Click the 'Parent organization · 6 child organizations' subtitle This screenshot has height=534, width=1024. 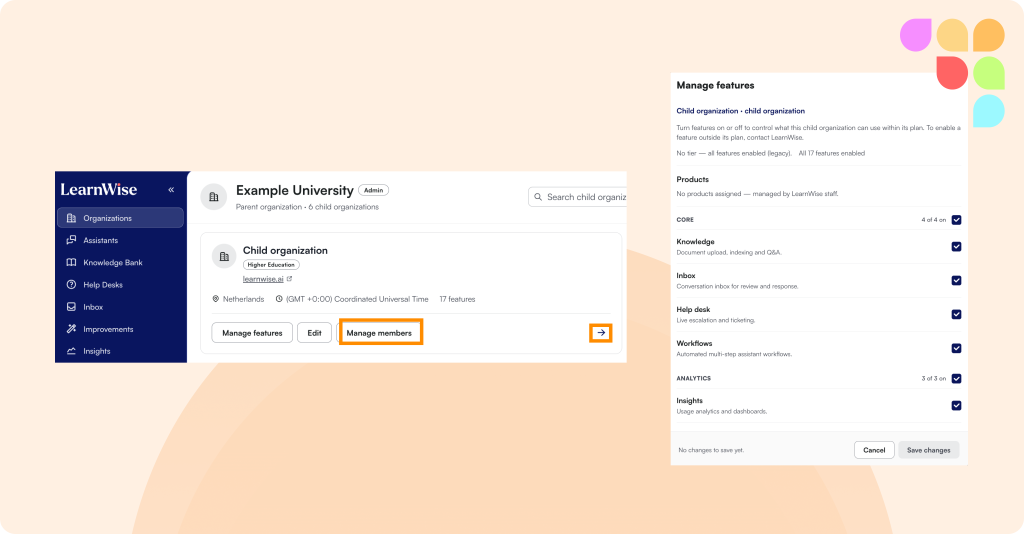click(307, 207)
